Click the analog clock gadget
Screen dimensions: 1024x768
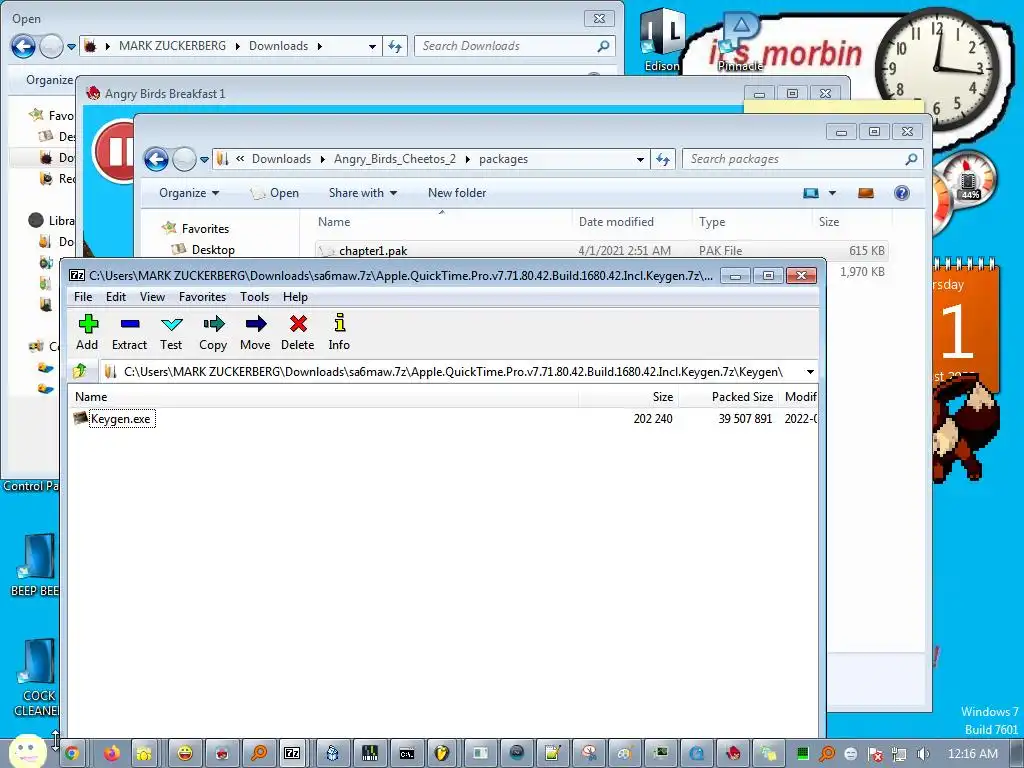point(937,69)
